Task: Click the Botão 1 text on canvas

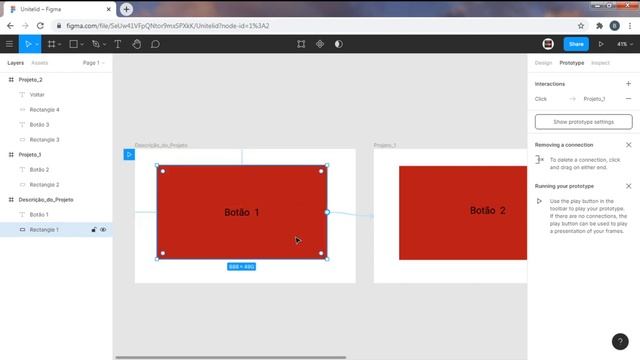Action: pos(242,212)
